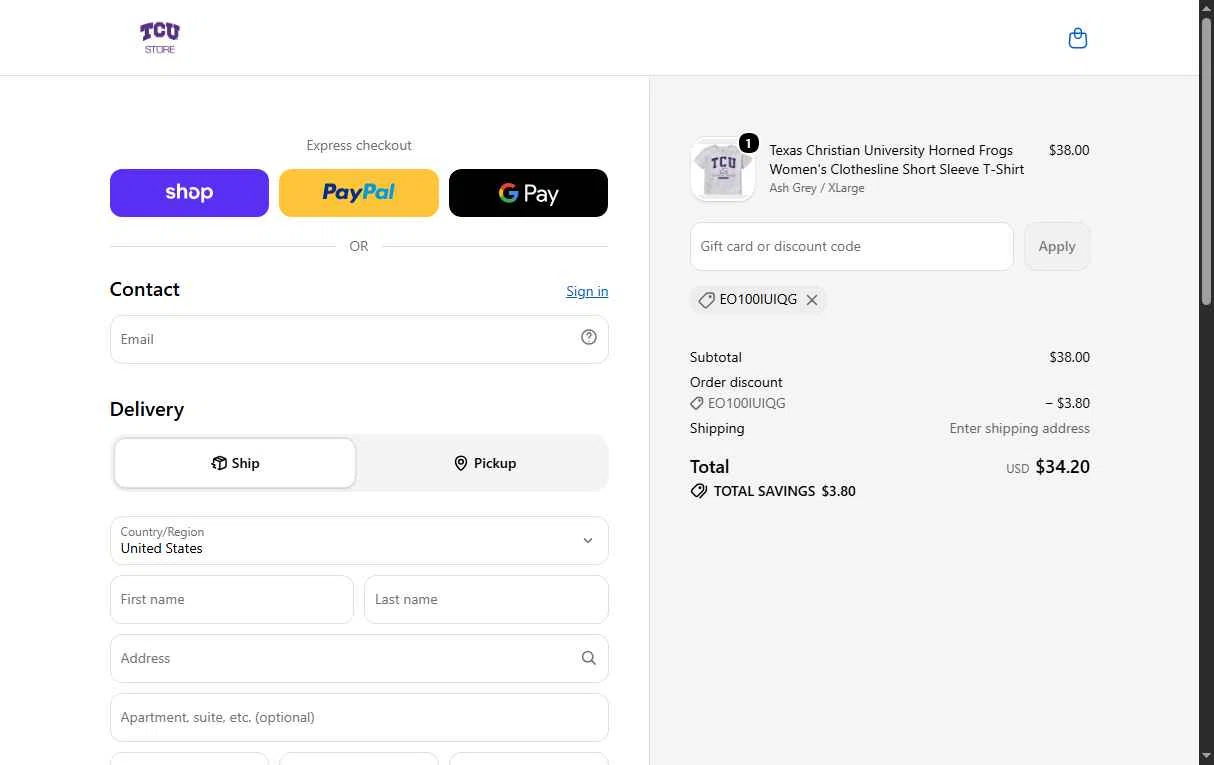This screenshot has height=765, width=1214.
Task: Click the First name field
Action: click(x=232, y=599)
